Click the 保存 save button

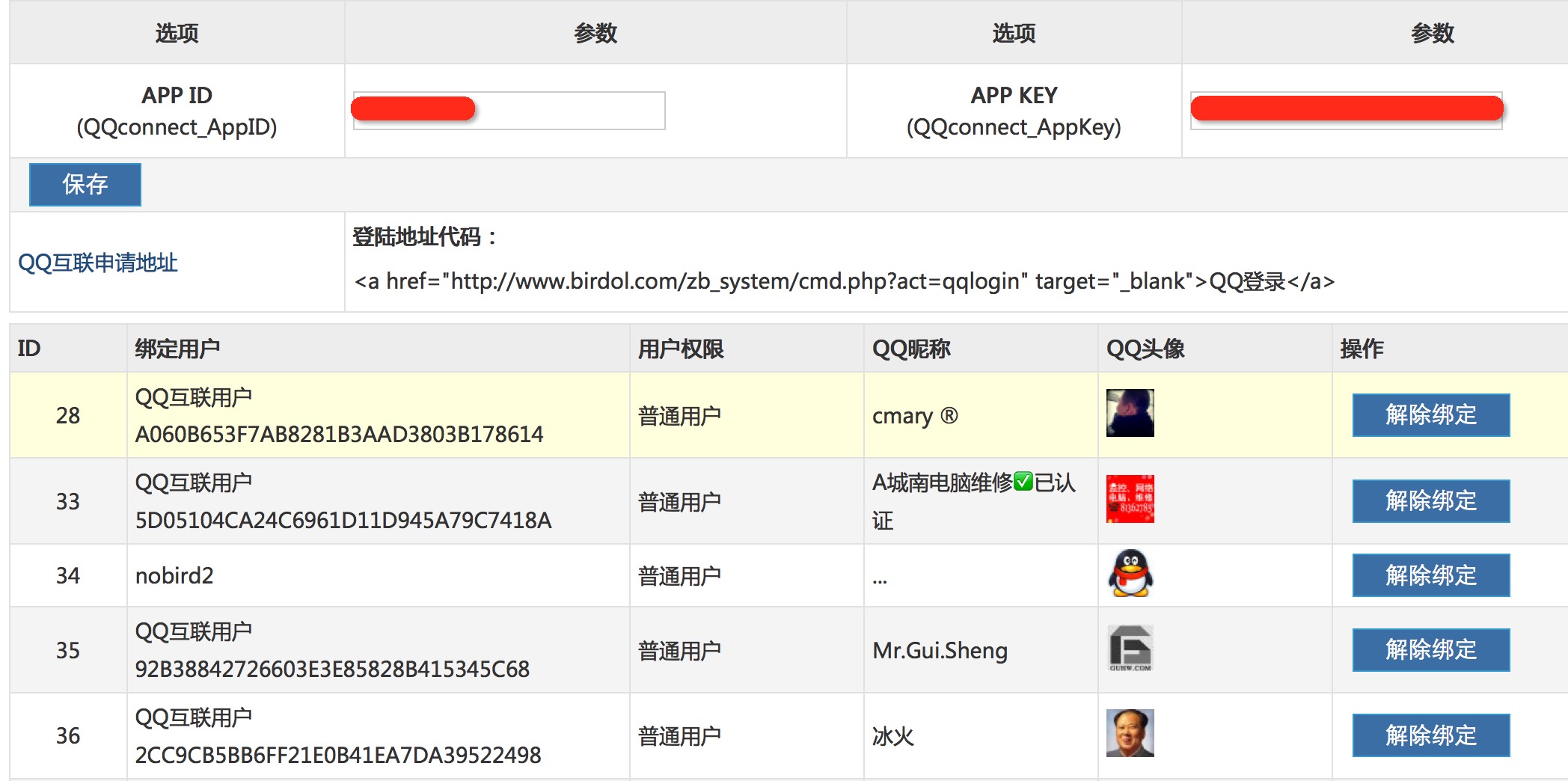[x=85, y=185]
